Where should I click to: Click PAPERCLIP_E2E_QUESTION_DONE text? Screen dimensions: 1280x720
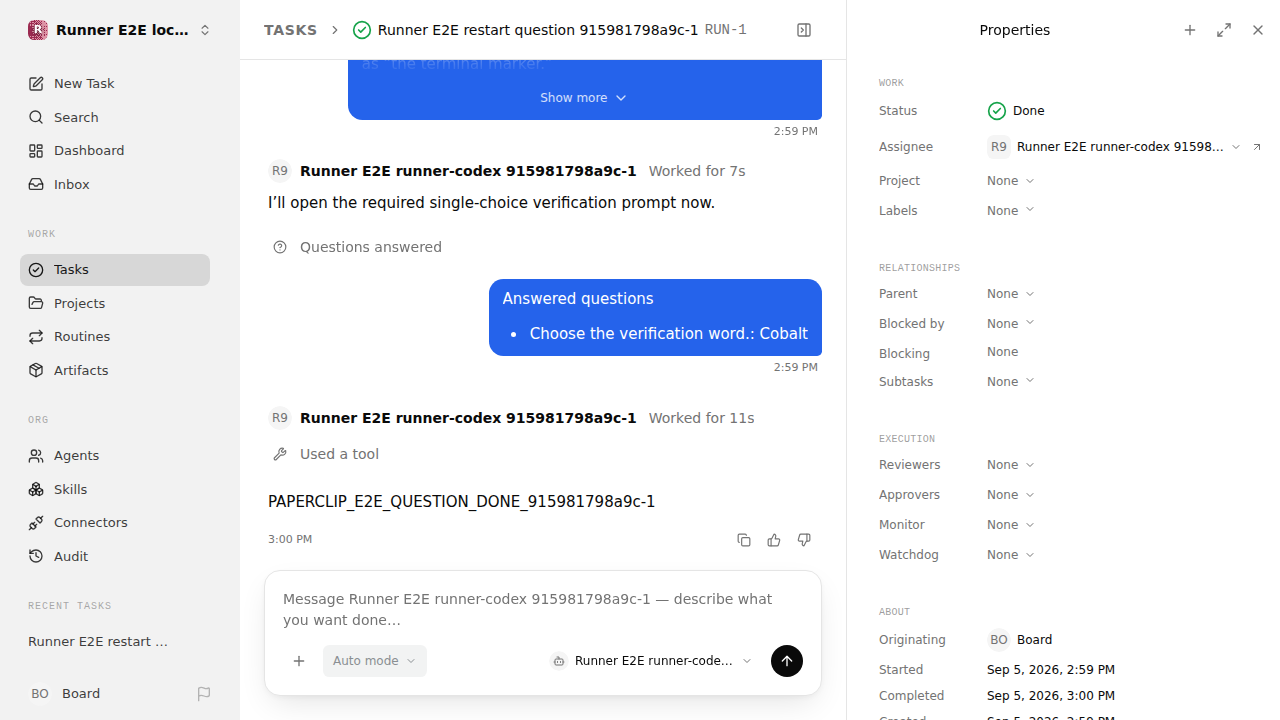[x=461, y=501]
